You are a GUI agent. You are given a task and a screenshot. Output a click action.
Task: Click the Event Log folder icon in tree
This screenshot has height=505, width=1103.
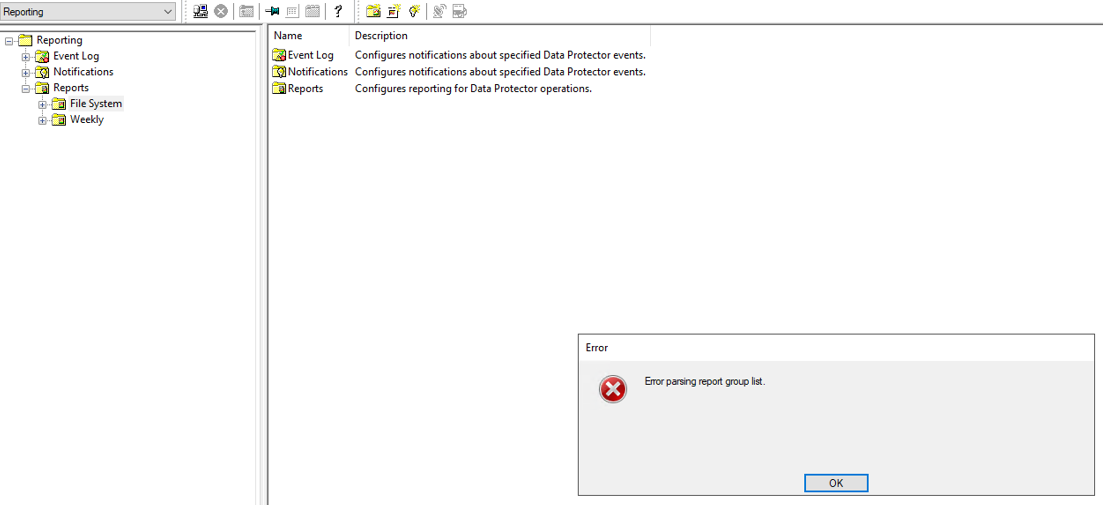coord(42,56)
